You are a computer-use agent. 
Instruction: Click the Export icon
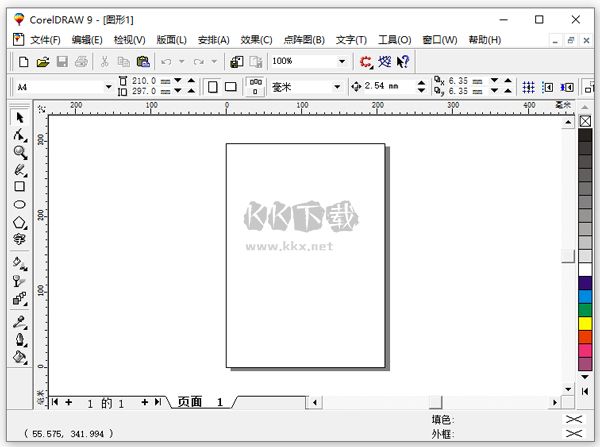point(256,62)
